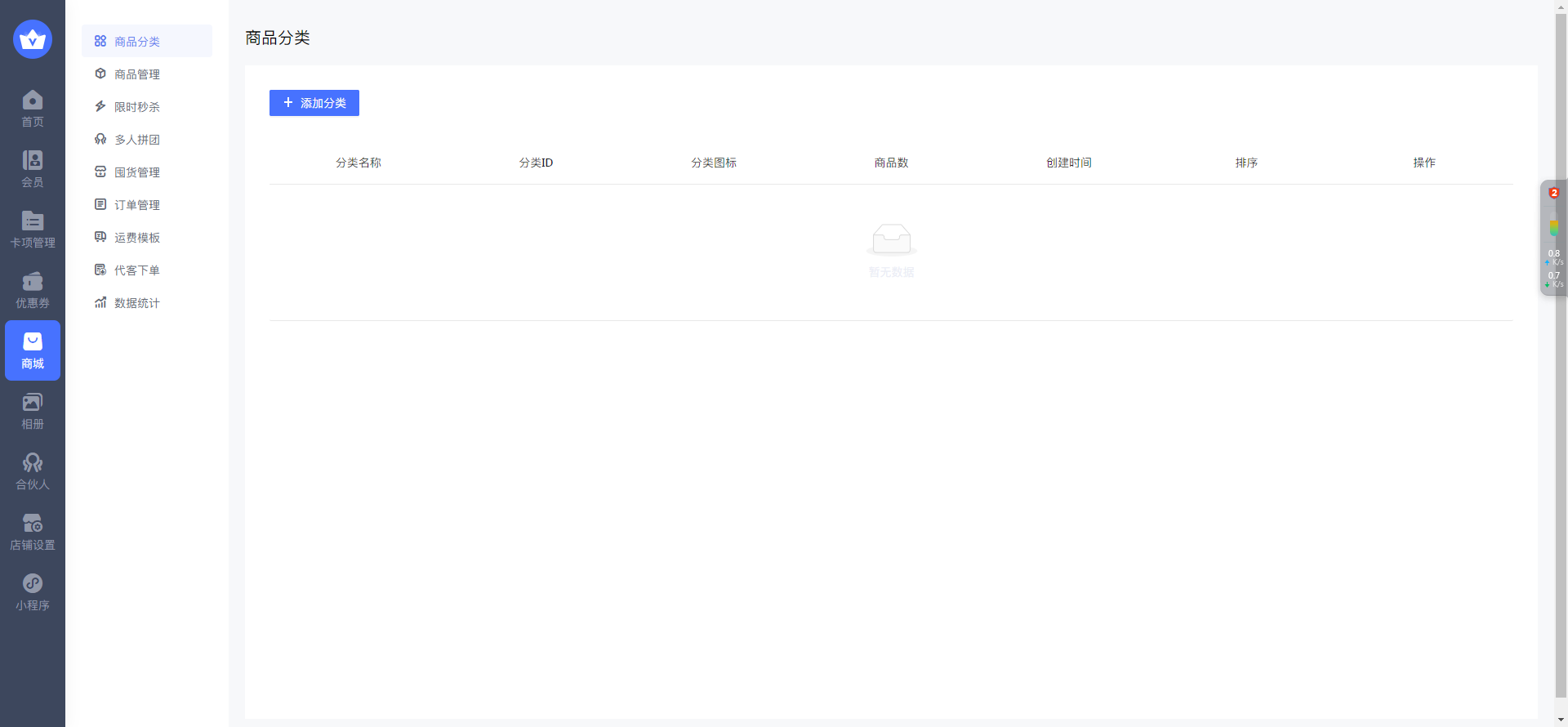Open the 首页 home section
Screen dimensions: 1568x727
tap(33, 109)
